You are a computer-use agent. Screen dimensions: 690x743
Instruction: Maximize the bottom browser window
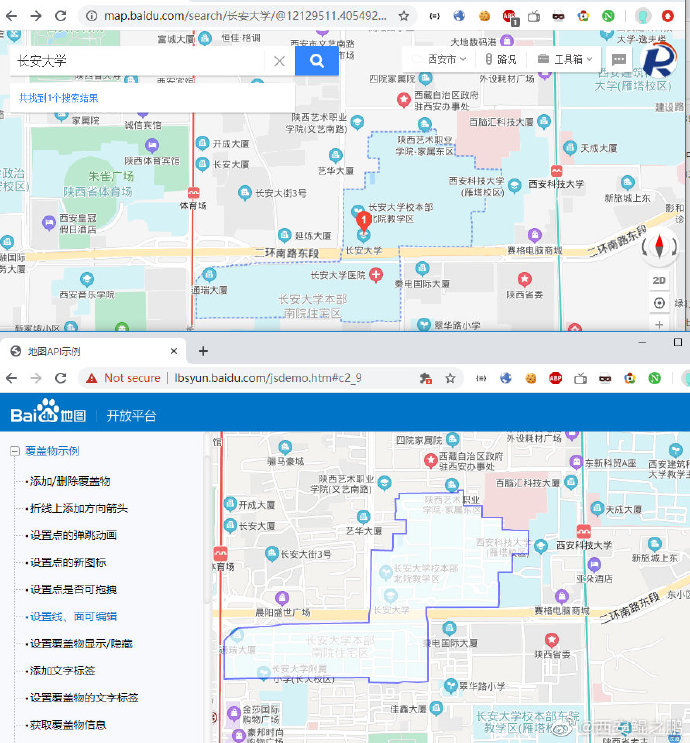(678, 342)
